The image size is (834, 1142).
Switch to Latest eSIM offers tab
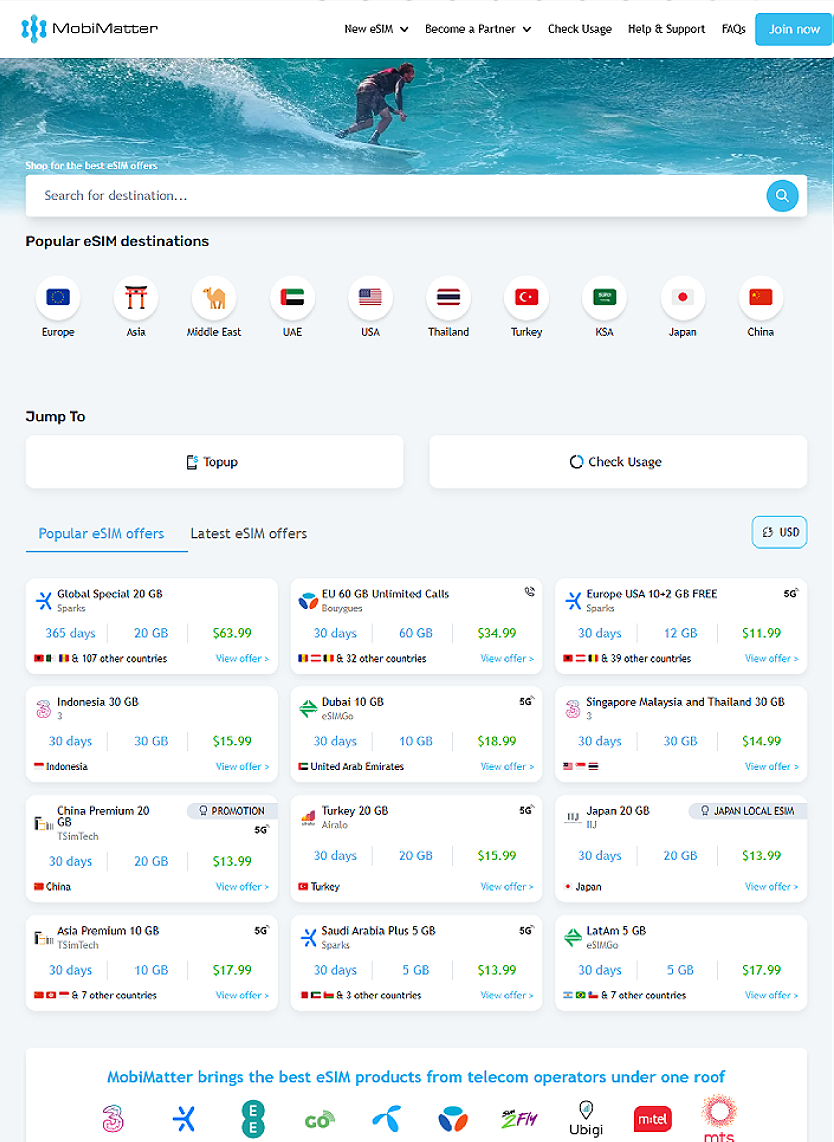click(x=248, y=533)
